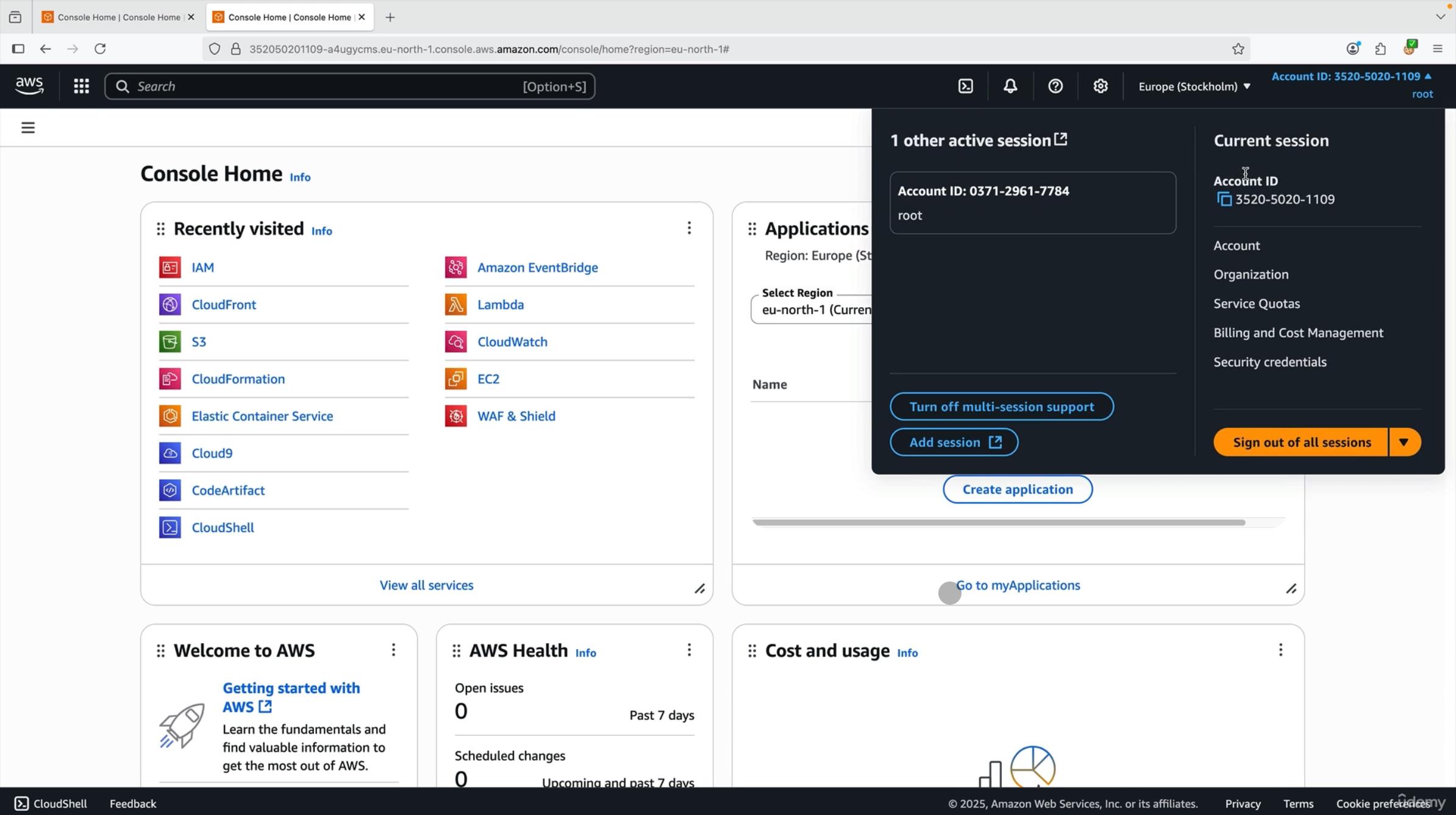Open the browser sidebar toggle icon
This screenshot has width=1456, height=815.
[18, 49]
